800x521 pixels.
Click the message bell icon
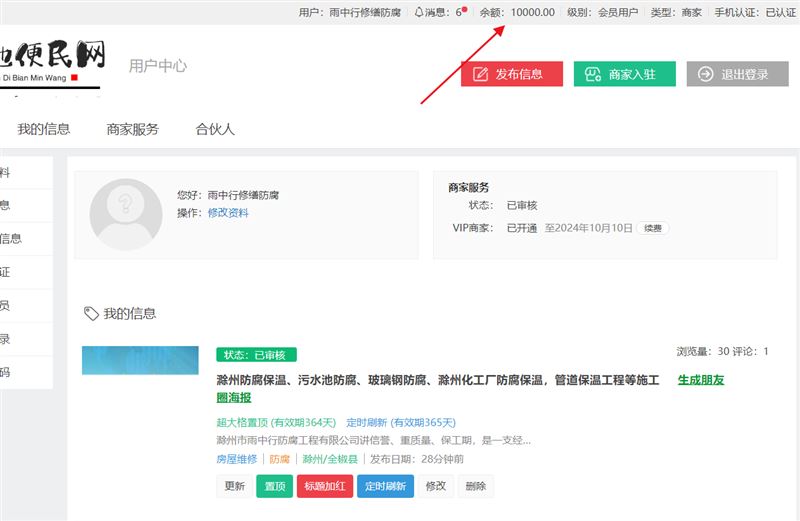tap(418, 12)
